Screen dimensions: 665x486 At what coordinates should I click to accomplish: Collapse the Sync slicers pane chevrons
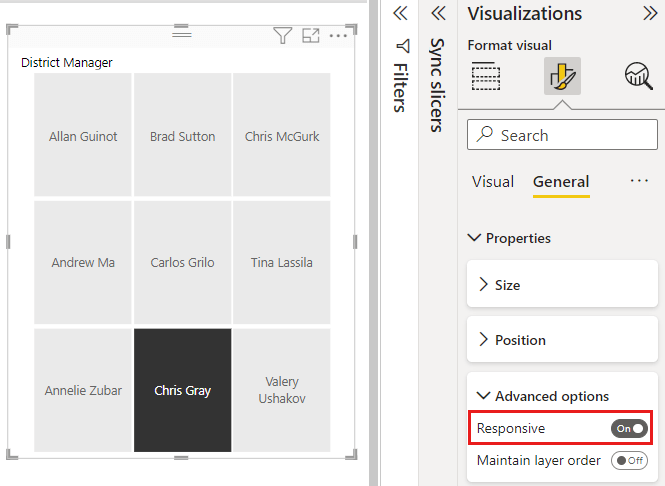pos(437,13)
